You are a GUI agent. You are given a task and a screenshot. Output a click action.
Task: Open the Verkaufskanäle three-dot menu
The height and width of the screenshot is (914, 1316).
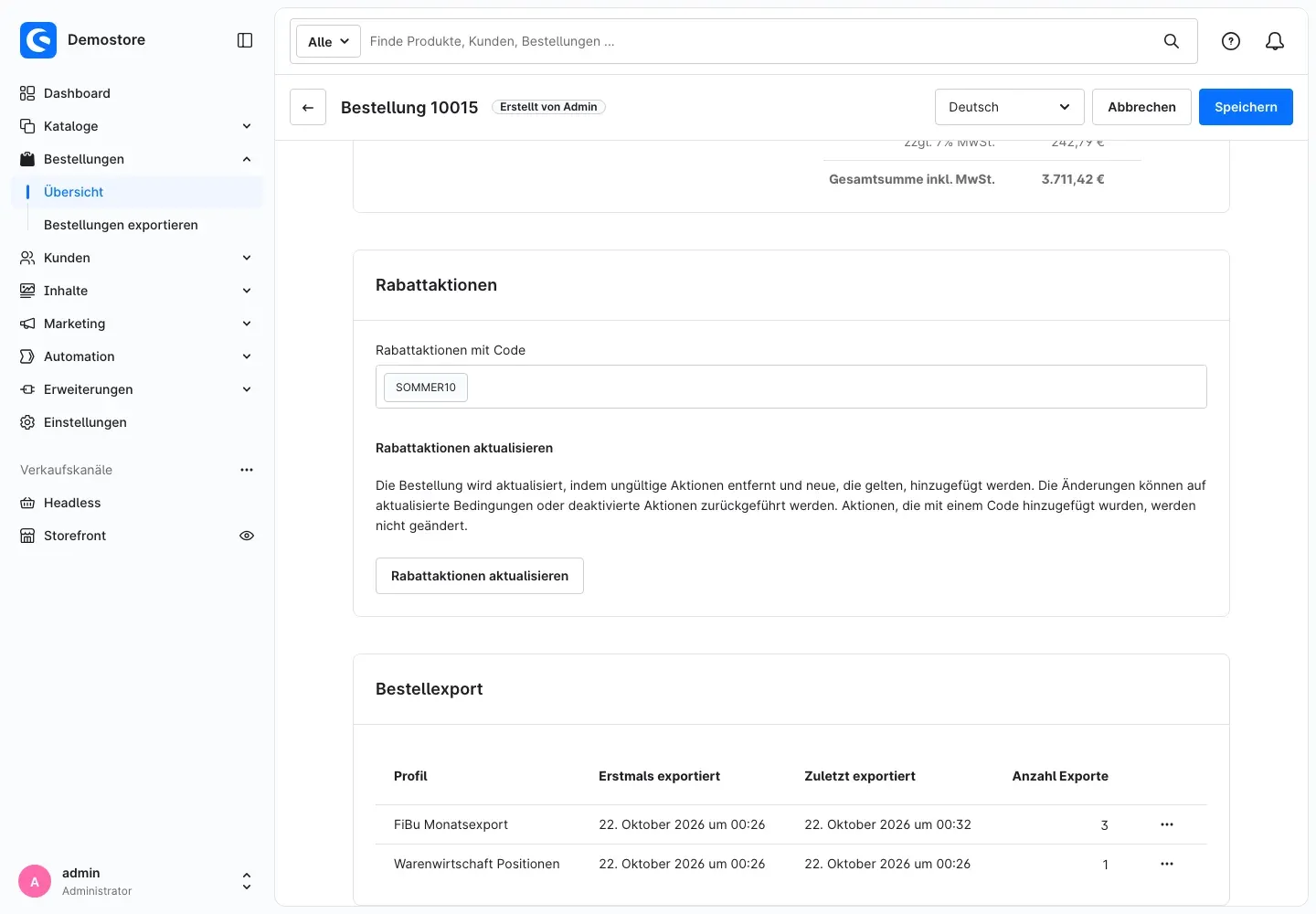coord(247,470)
